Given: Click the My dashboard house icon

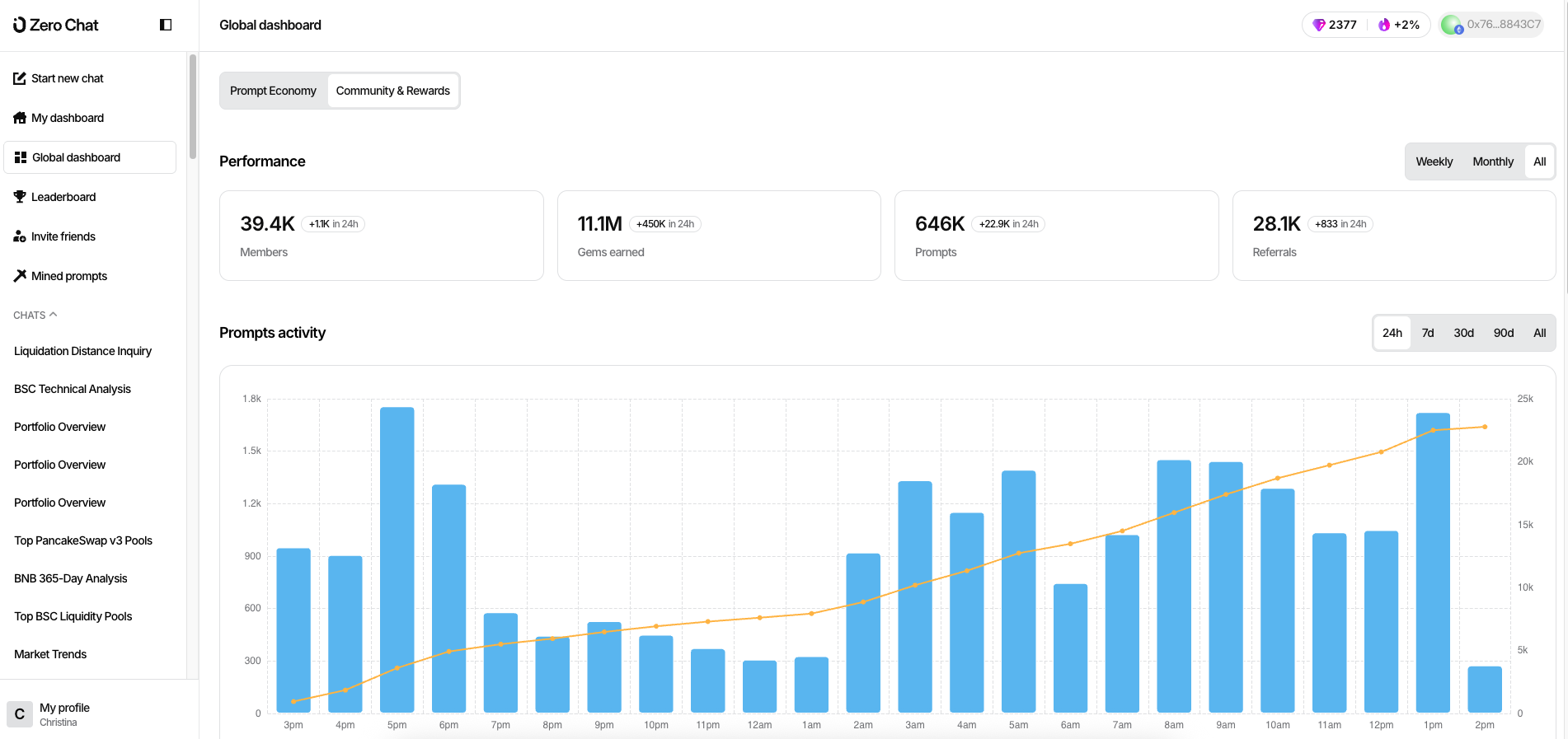Looking at the screenshot, I should pos(20,118).
